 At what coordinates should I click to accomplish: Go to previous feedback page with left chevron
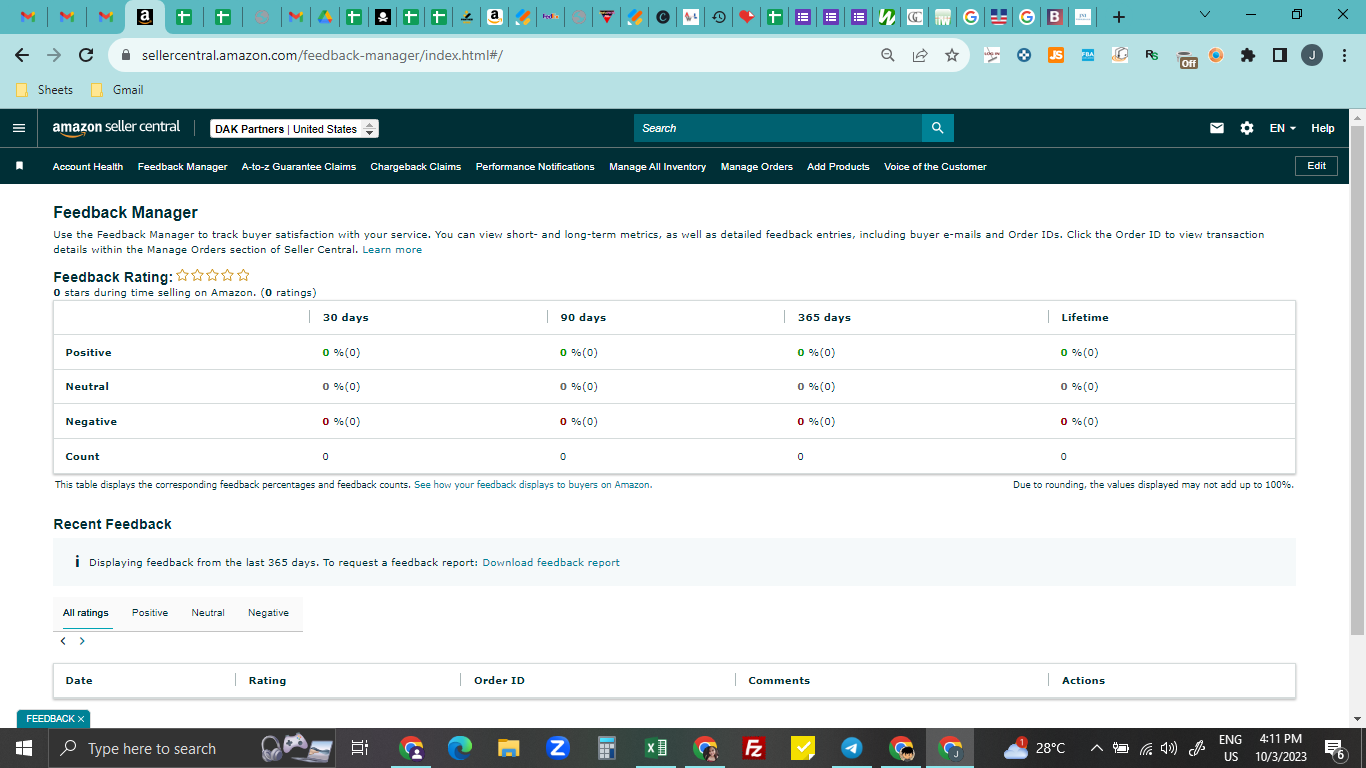63,641
